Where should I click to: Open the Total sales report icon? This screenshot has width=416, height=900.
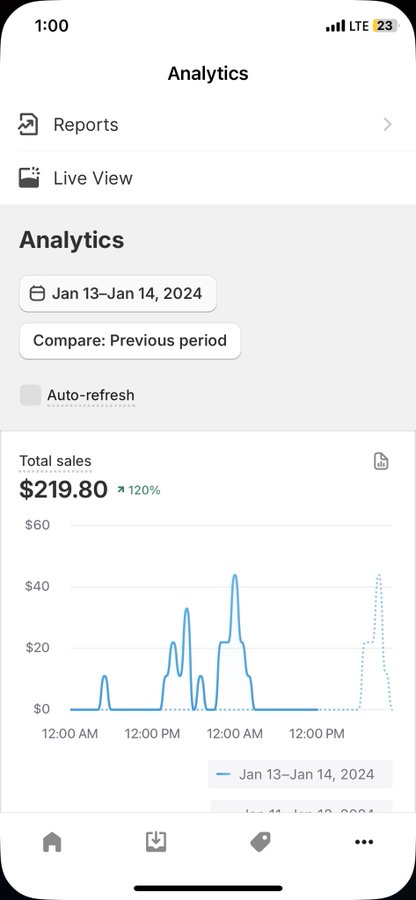coord(381,461)
